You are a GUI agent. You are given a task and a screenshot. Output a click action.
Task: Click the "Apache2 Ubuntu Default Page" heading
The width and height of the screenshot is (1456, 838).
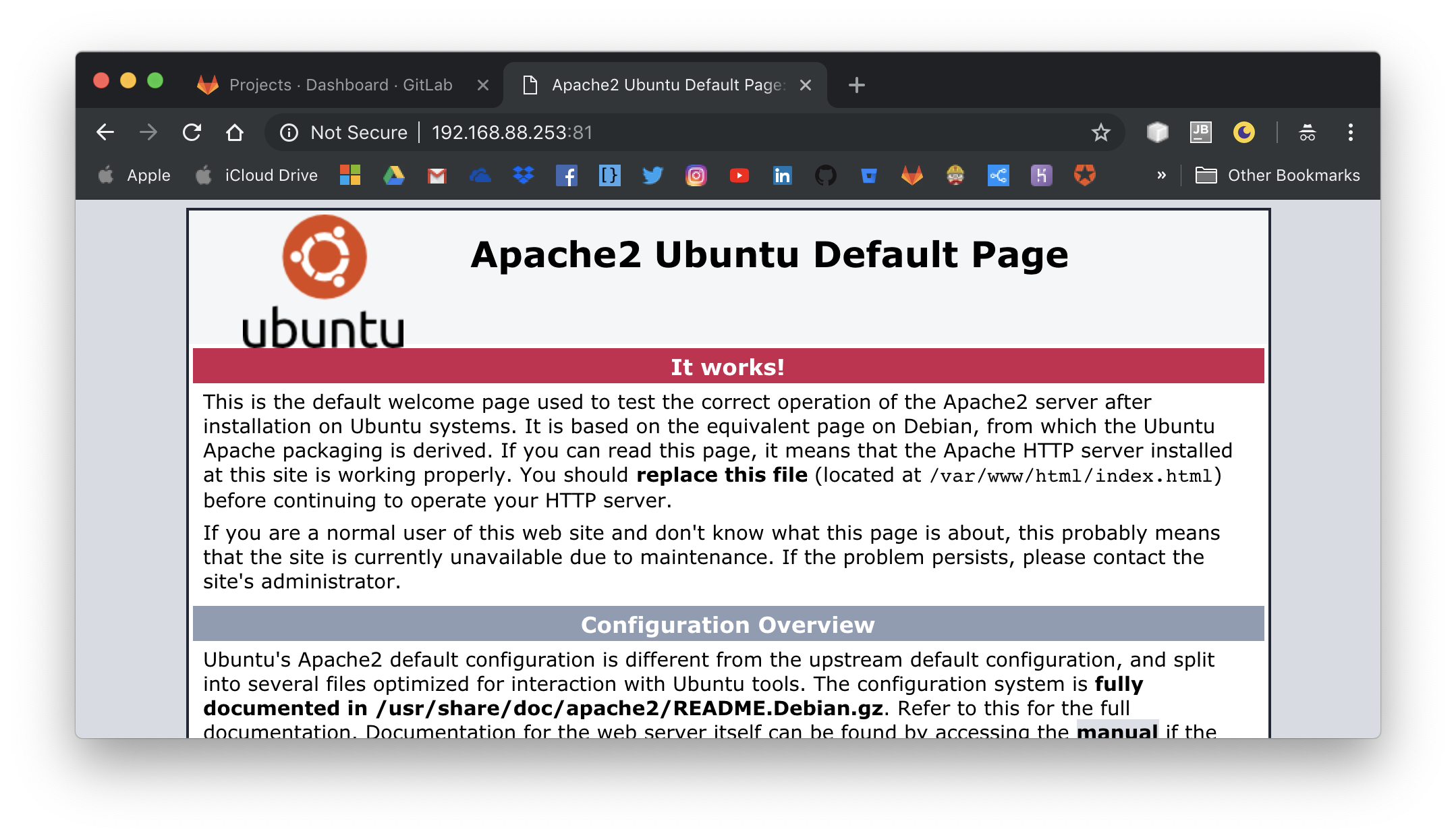pos(769,255)
